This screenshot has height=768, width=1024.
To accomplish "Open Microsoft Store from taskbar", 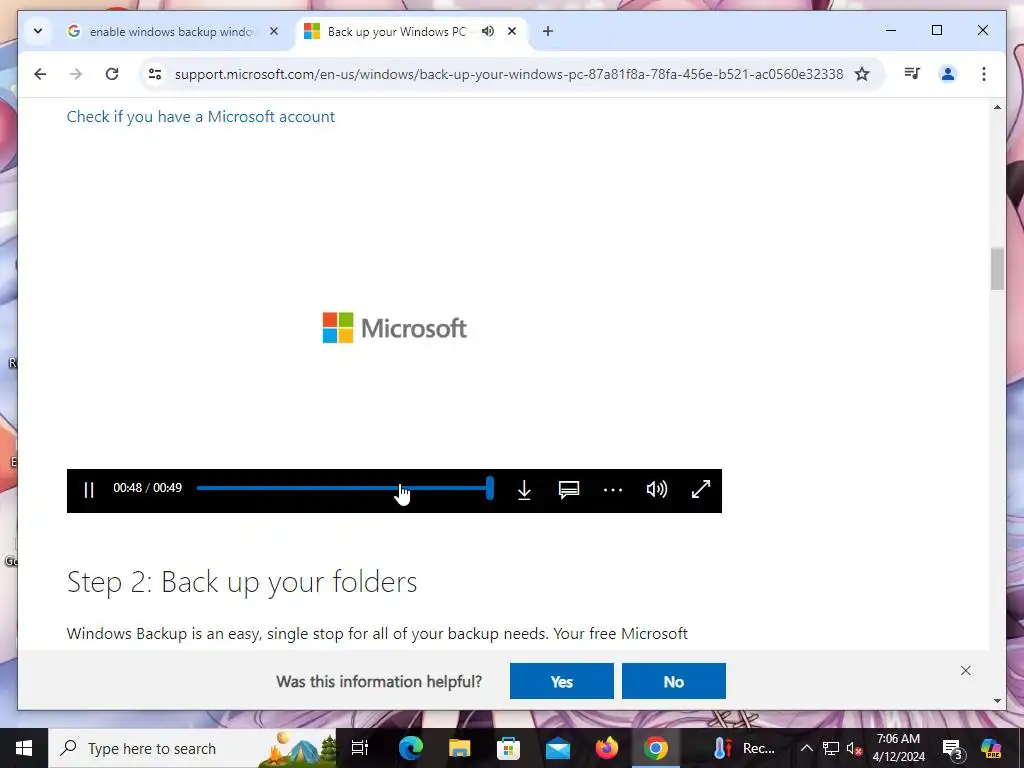I will coord(508,748).
